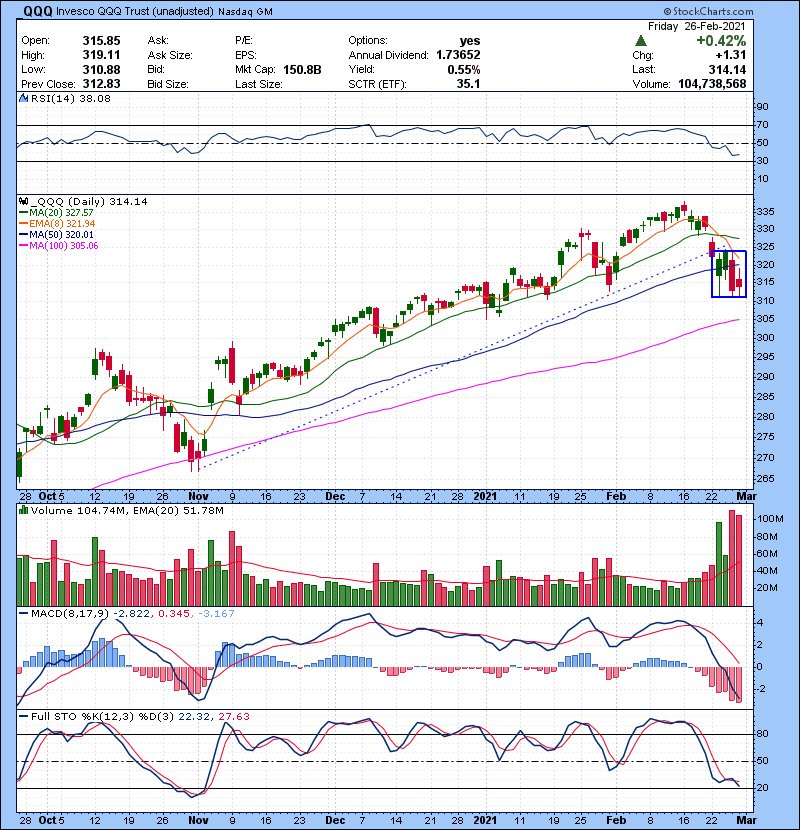
Task: Click the Last Size: label
Action: pos(258,84)
